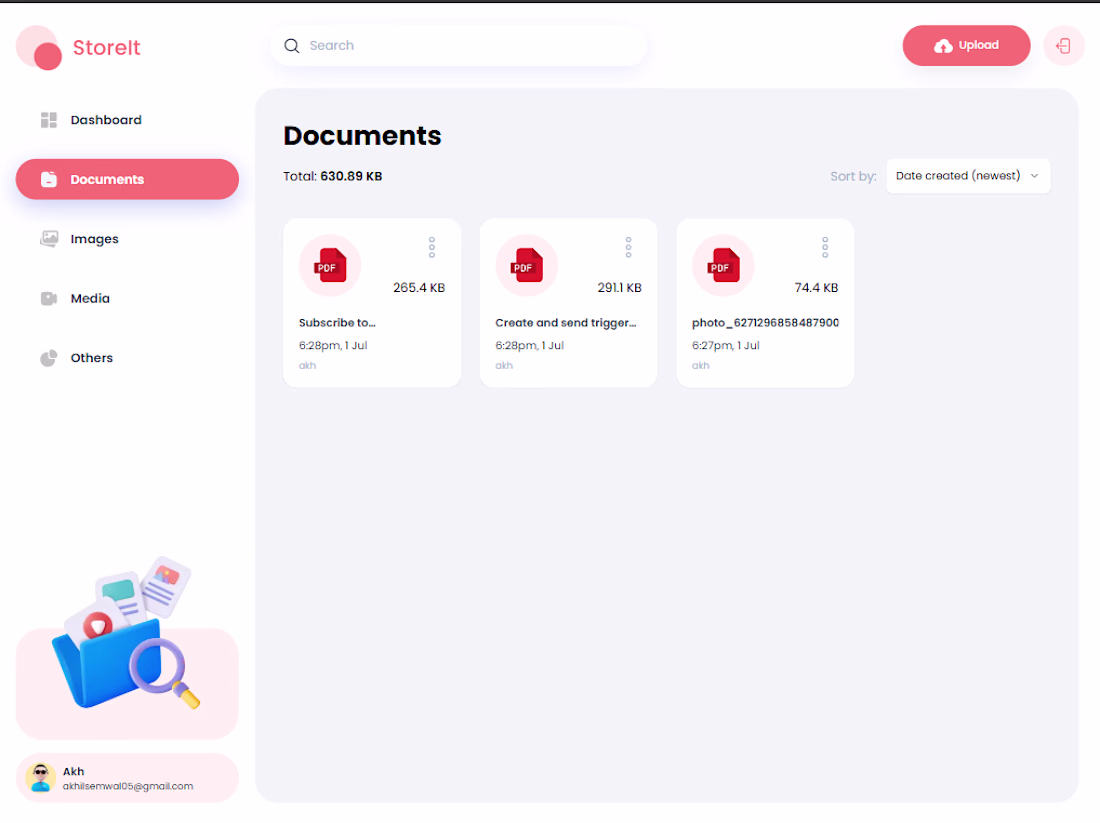Click the 291.1 KB file size
1100x823 pixels.
click(x=619, y=288)
